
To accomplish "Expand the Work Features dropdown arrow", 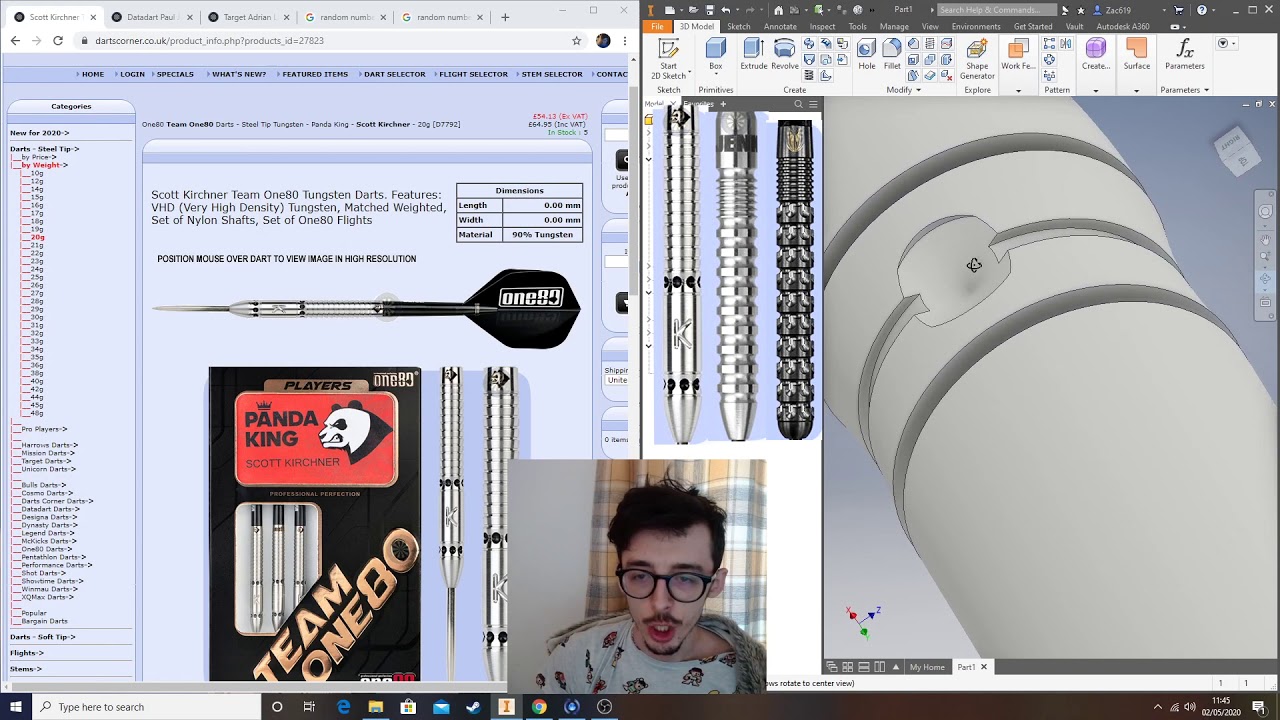I will (1018, 90).
